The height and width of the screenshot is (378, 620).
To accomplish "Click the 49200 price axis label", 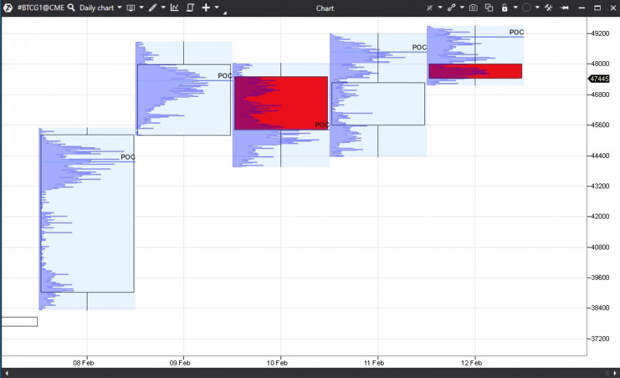I will [x=600, y=34].
